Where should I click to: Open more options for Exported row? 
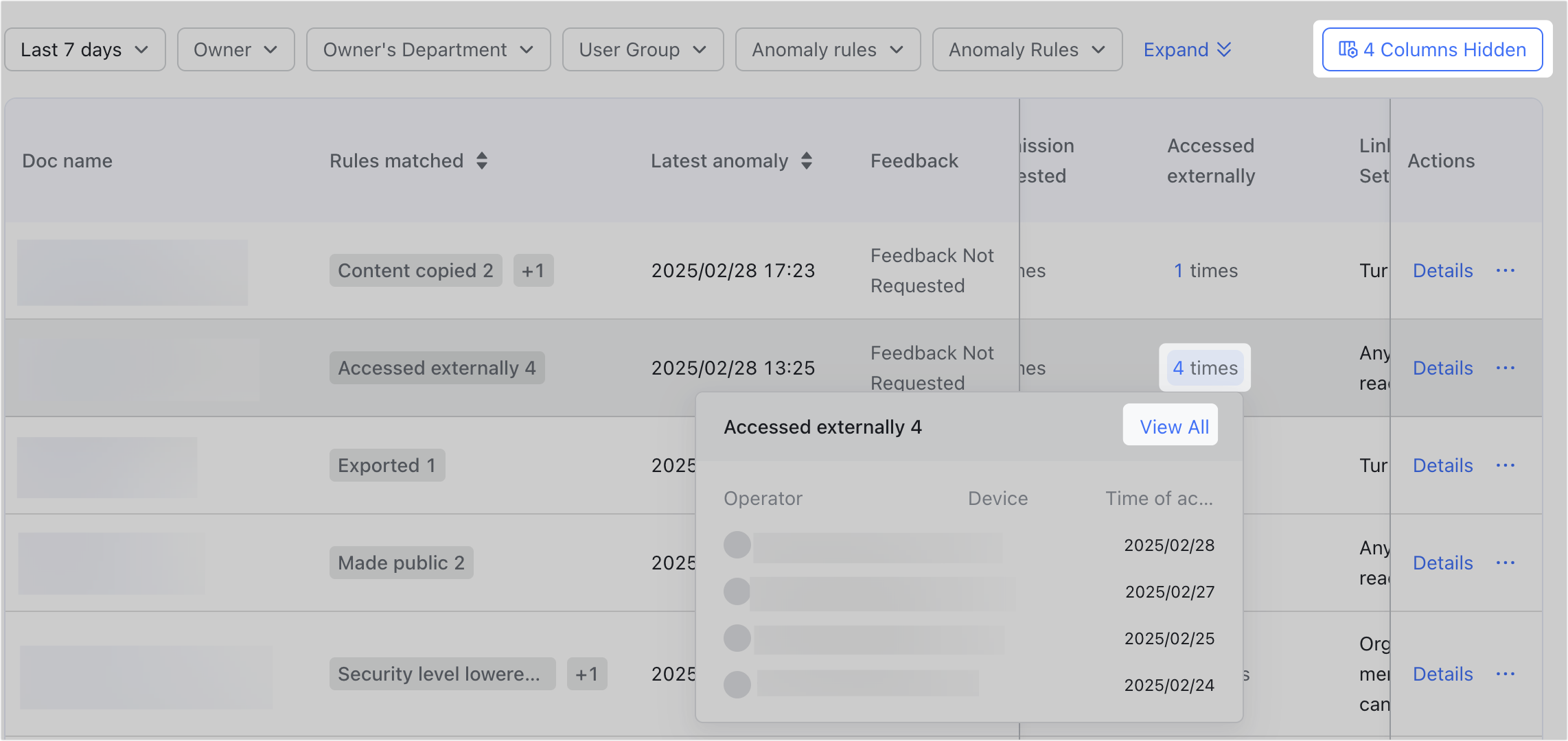point(1505,465)
